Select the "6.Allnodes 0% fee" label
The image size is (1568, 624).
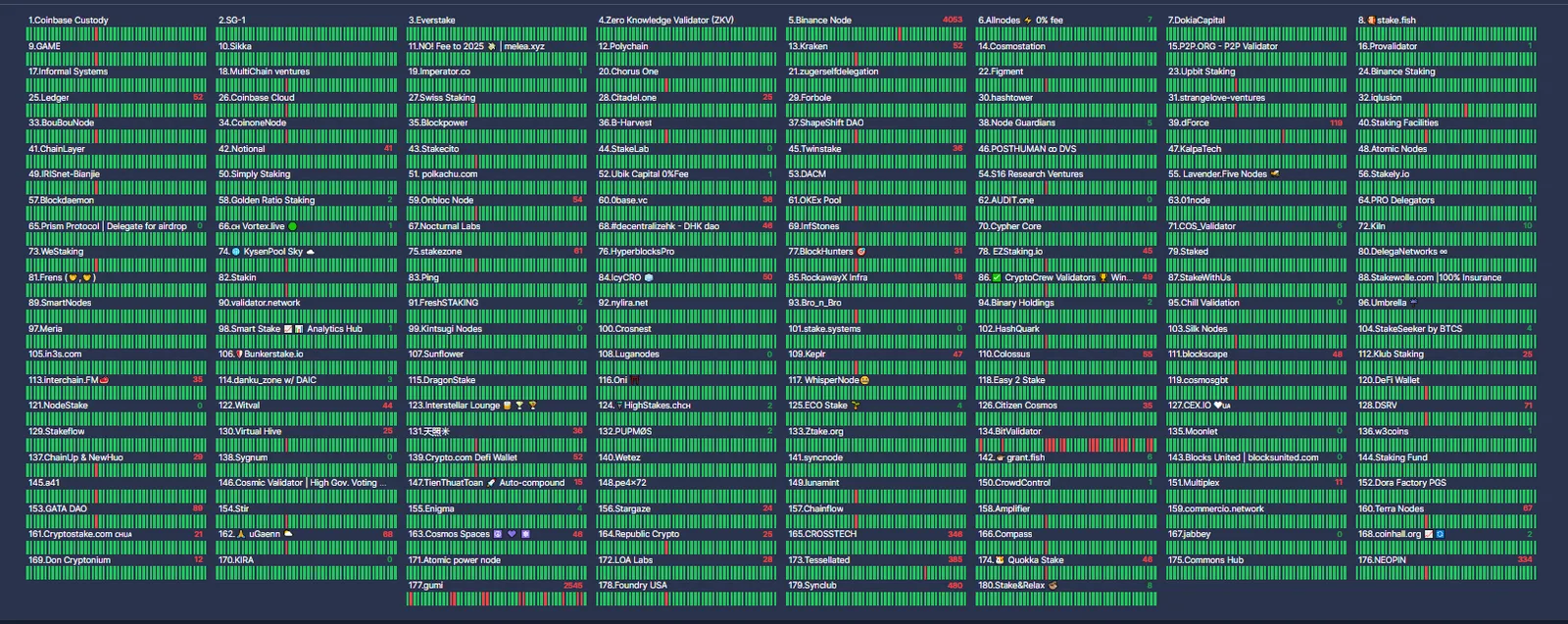1020,20
